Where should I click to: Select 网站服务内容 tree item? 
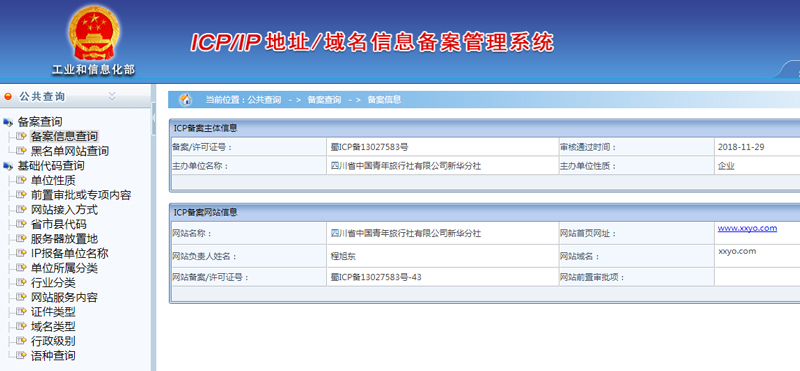(64, 297)
